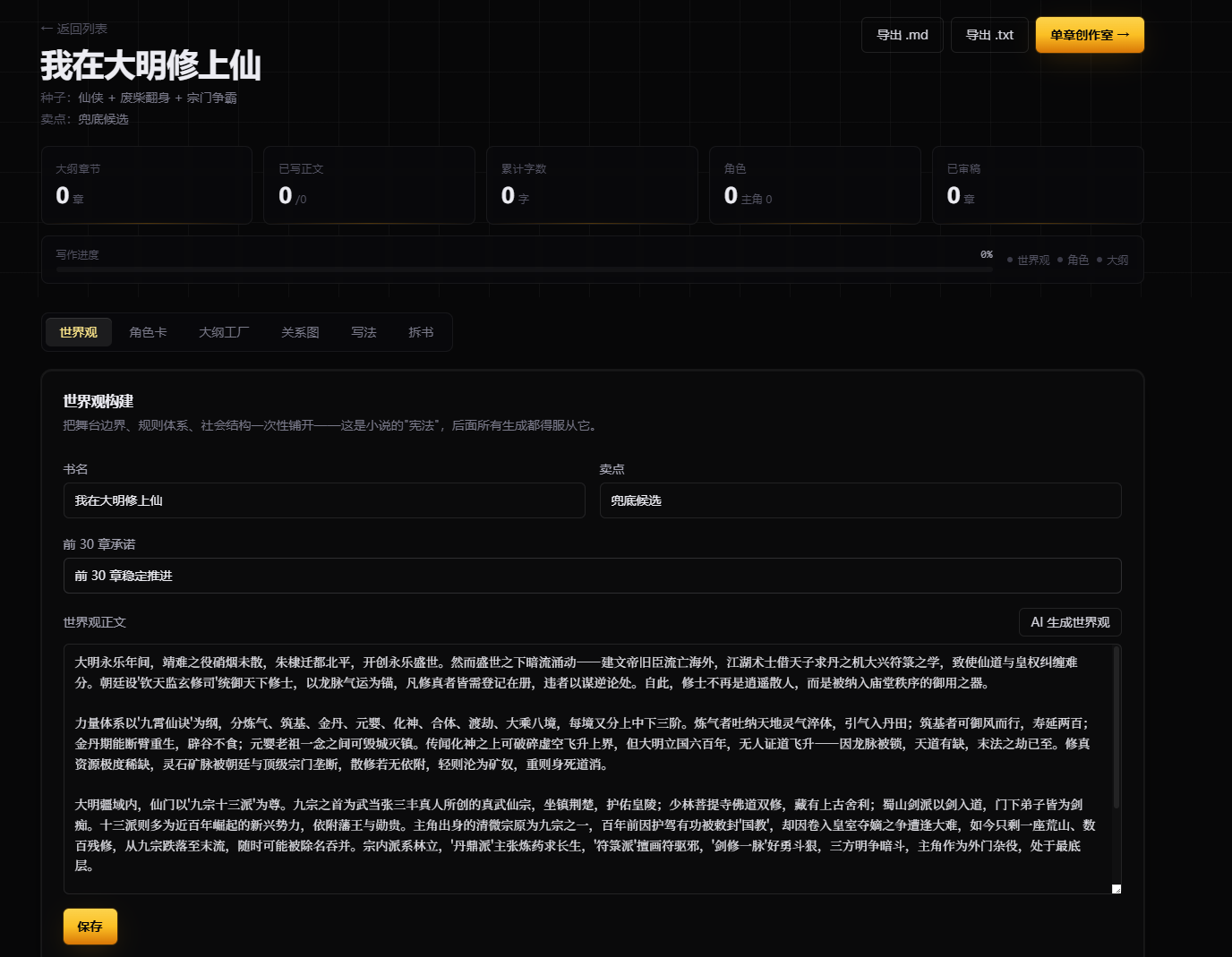Click the 世界观构建 section heading
Viewport: 1232px width, 957px height.
(98, 401)
